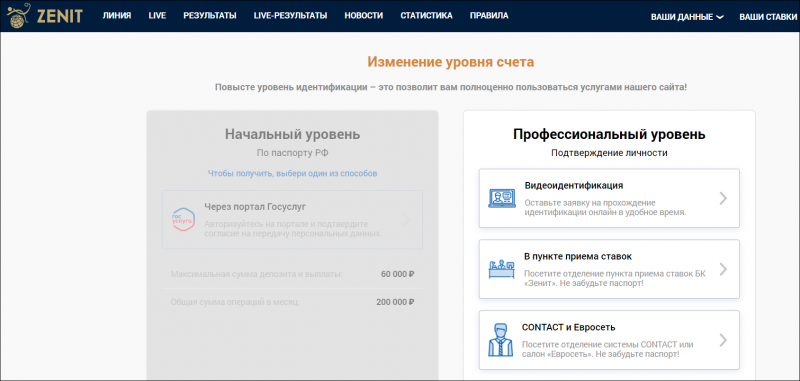
Task: Click the betting shop desk icon
Action: point(502,269)
